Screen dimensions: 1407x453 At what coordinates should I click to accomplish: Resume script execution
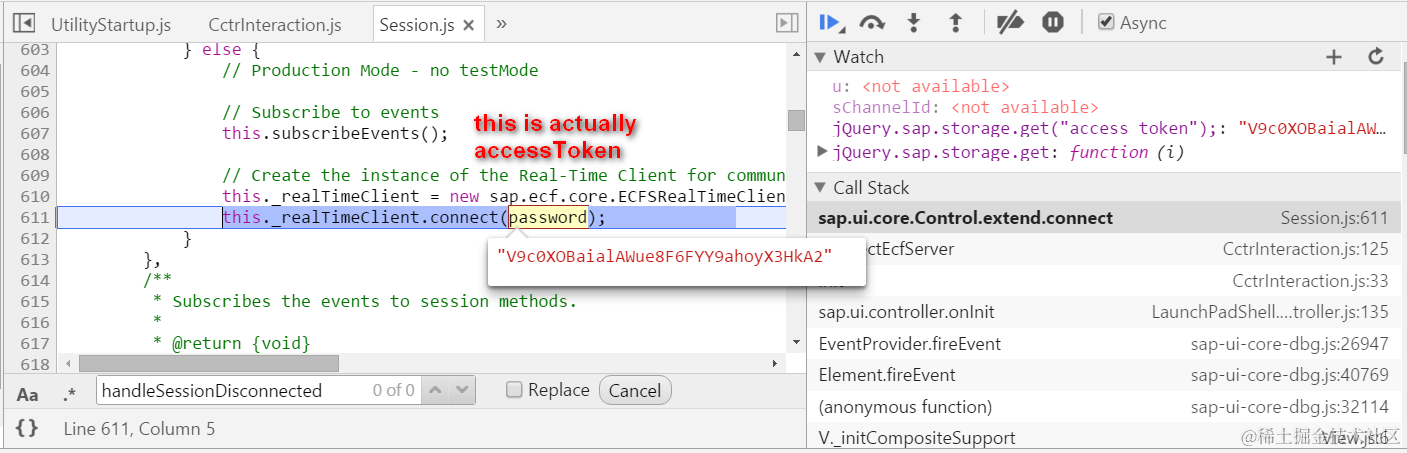(x=830, y=23)
